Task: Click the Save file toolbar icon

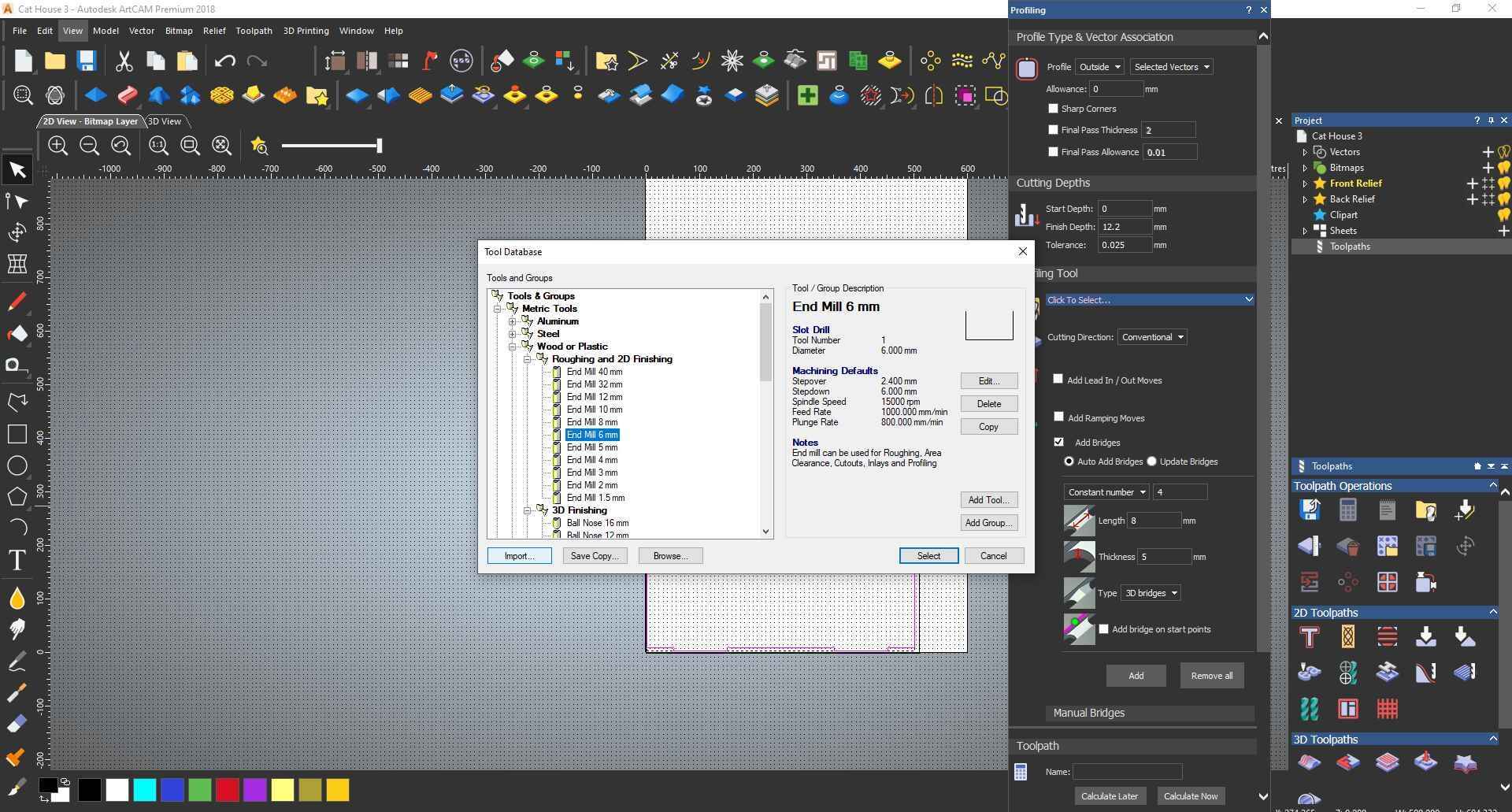Action: point(86,61)
